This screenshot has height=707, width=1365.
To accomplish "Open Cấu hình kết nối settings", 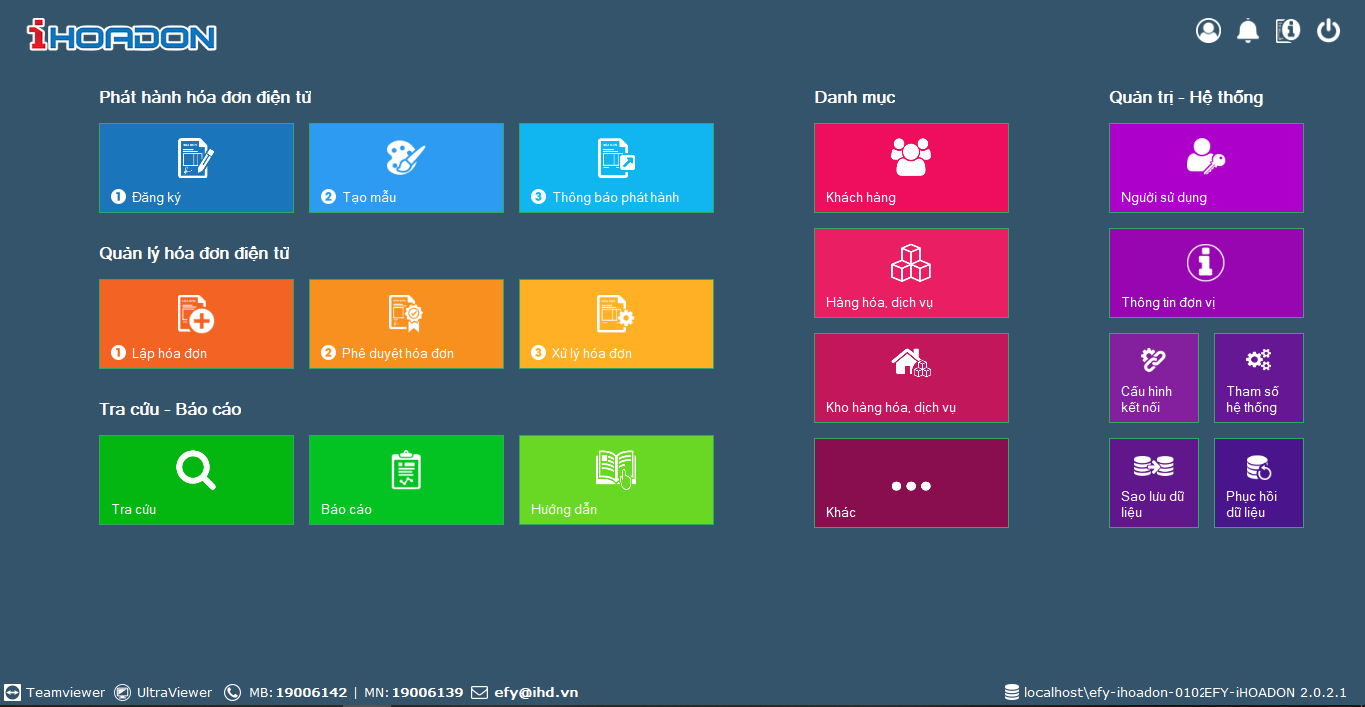I will tap(1153, 378).
